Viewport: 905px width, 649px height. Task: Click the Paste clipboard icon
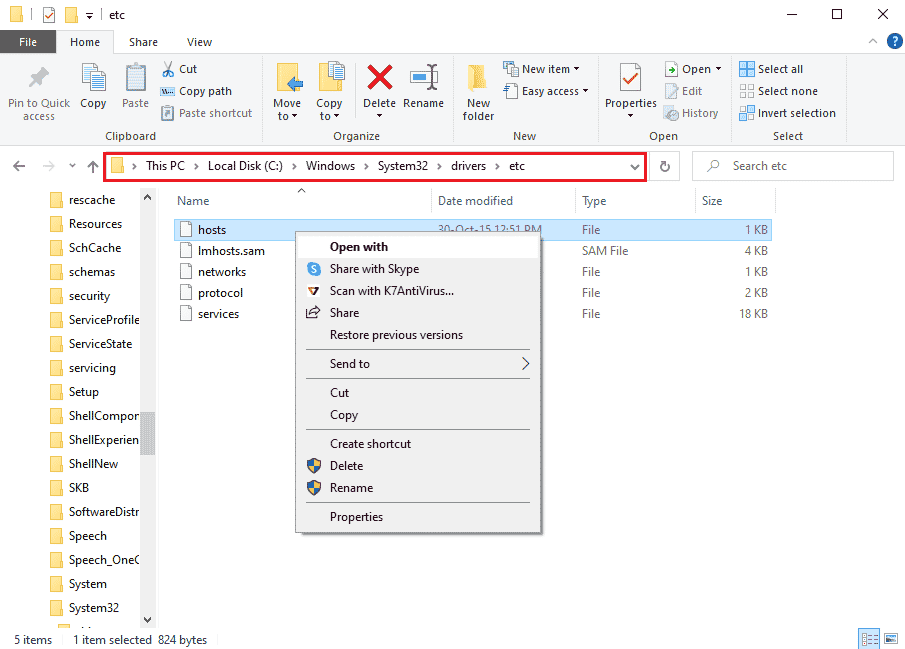coord(136,79)
